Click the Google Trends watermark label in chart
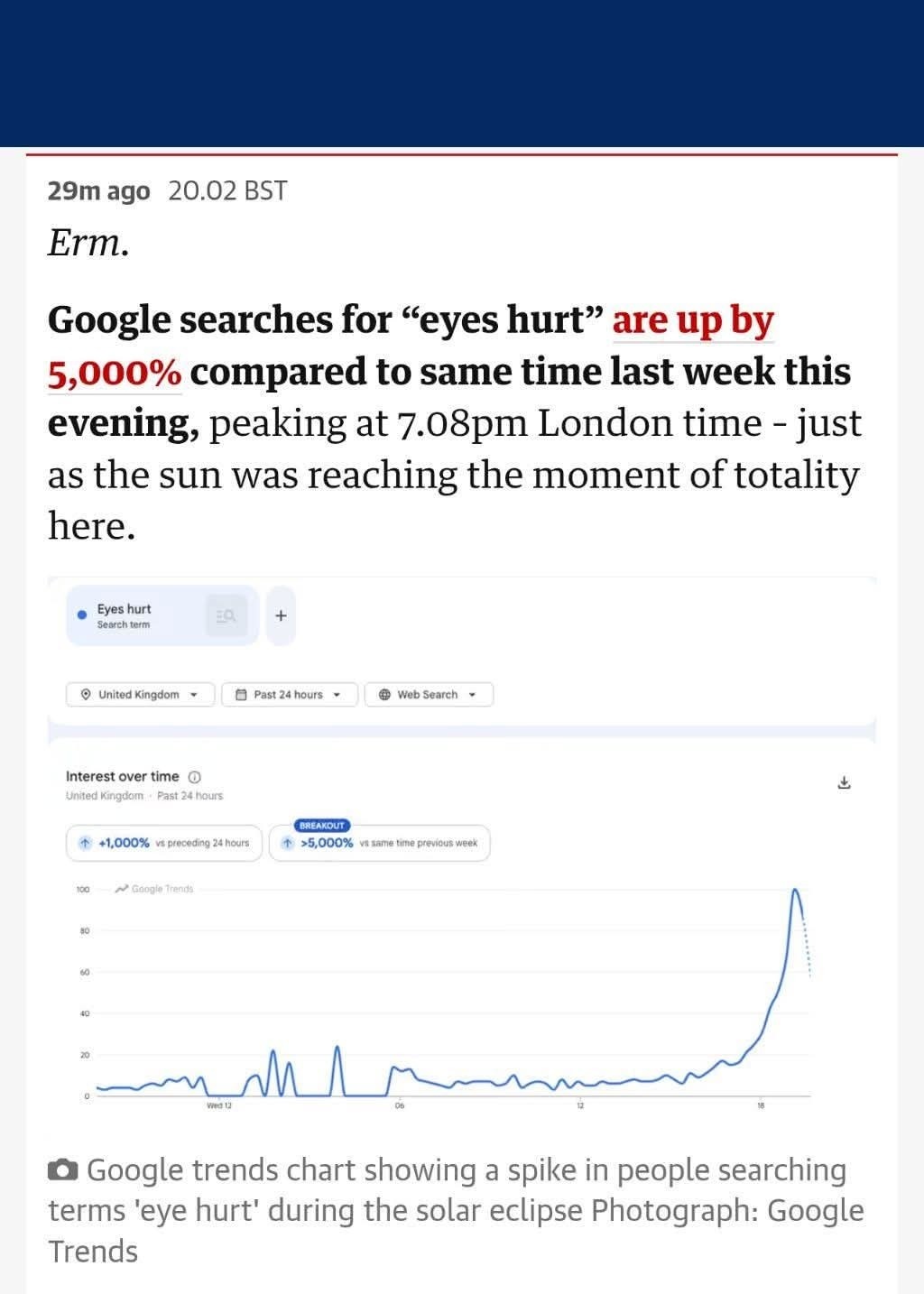The image size is (924, 1294). [154, 889]
